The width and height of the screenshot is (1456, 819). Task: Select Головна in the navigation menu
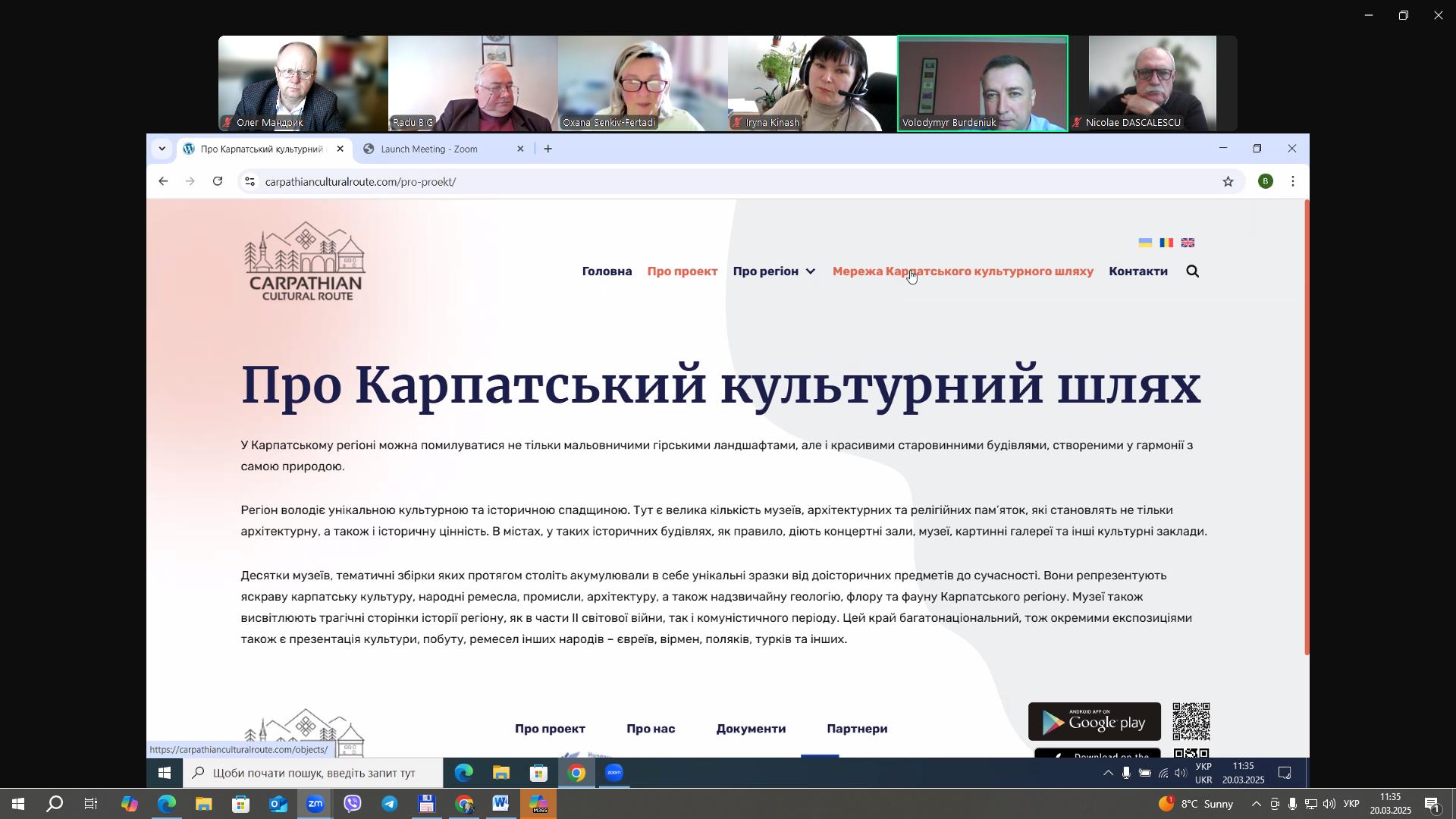[606, 271]
